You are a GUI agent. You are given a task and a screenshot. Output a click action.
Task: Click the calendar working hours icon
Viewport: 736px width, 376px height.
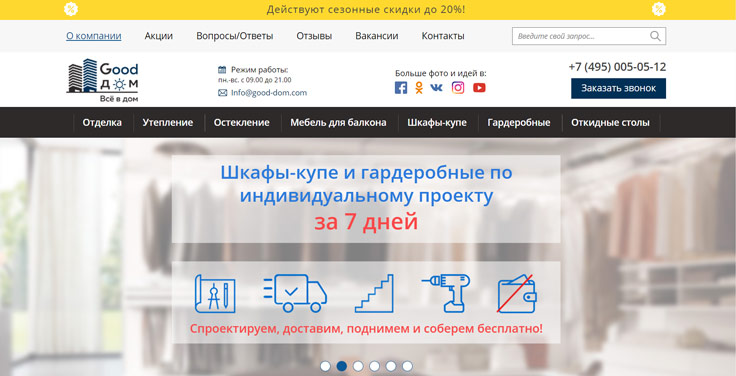(x=222, y=70)
